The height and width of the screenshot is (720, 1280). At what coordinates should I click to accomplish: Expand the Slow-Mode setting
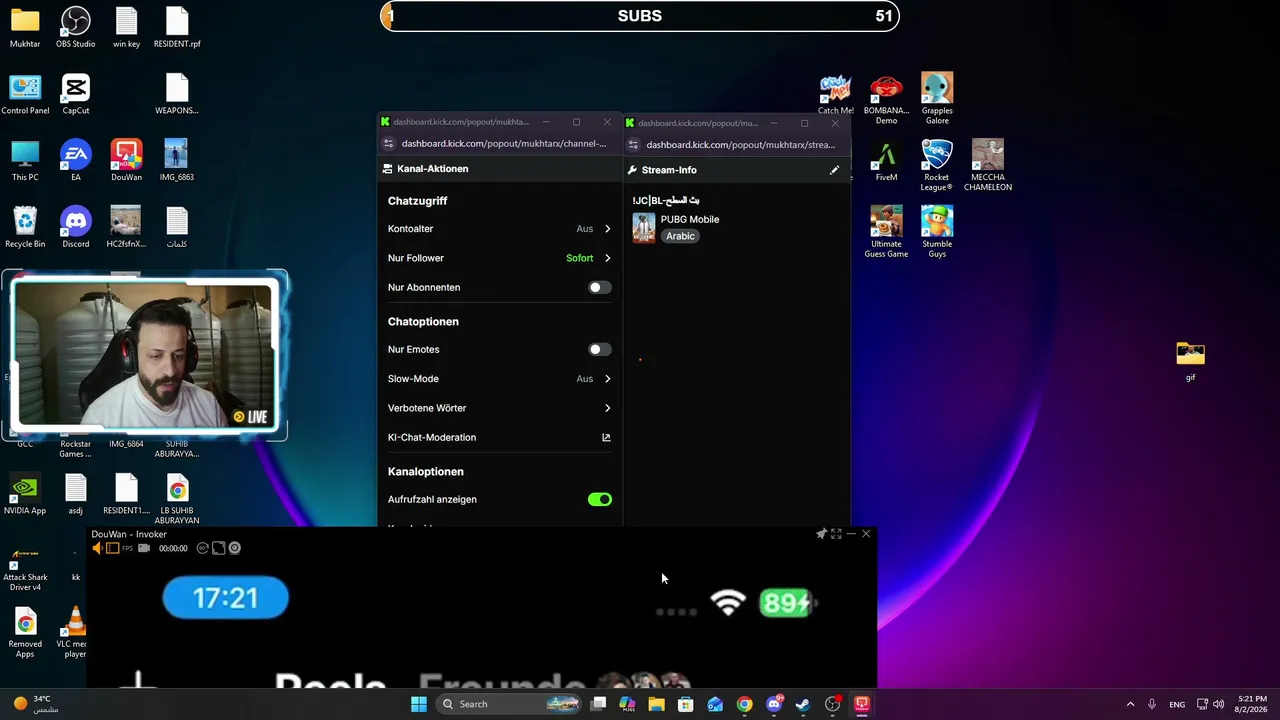[499, 379]
